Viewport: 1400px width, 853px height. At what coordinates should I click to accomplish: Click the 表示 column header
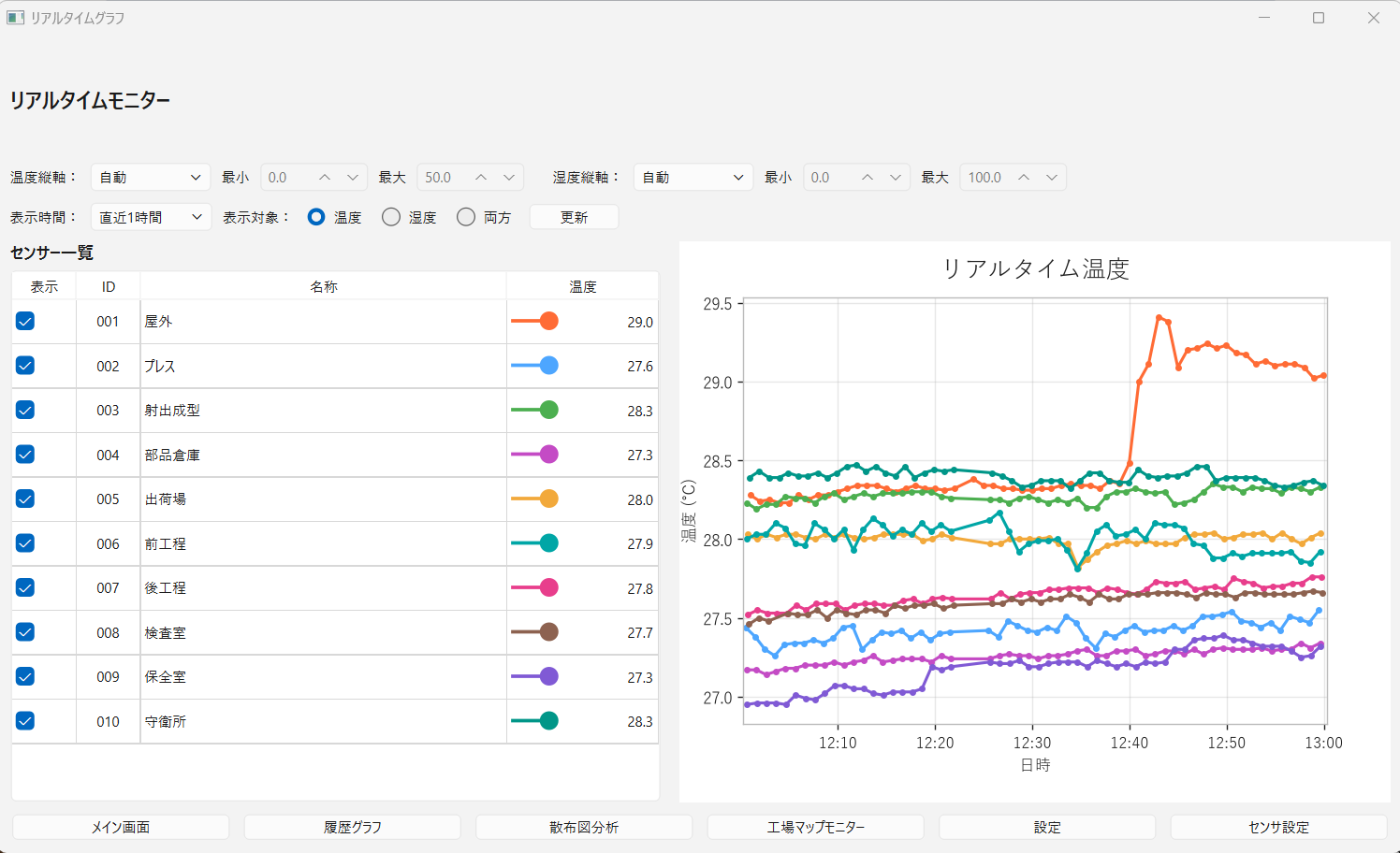click(x=44, y=286)
